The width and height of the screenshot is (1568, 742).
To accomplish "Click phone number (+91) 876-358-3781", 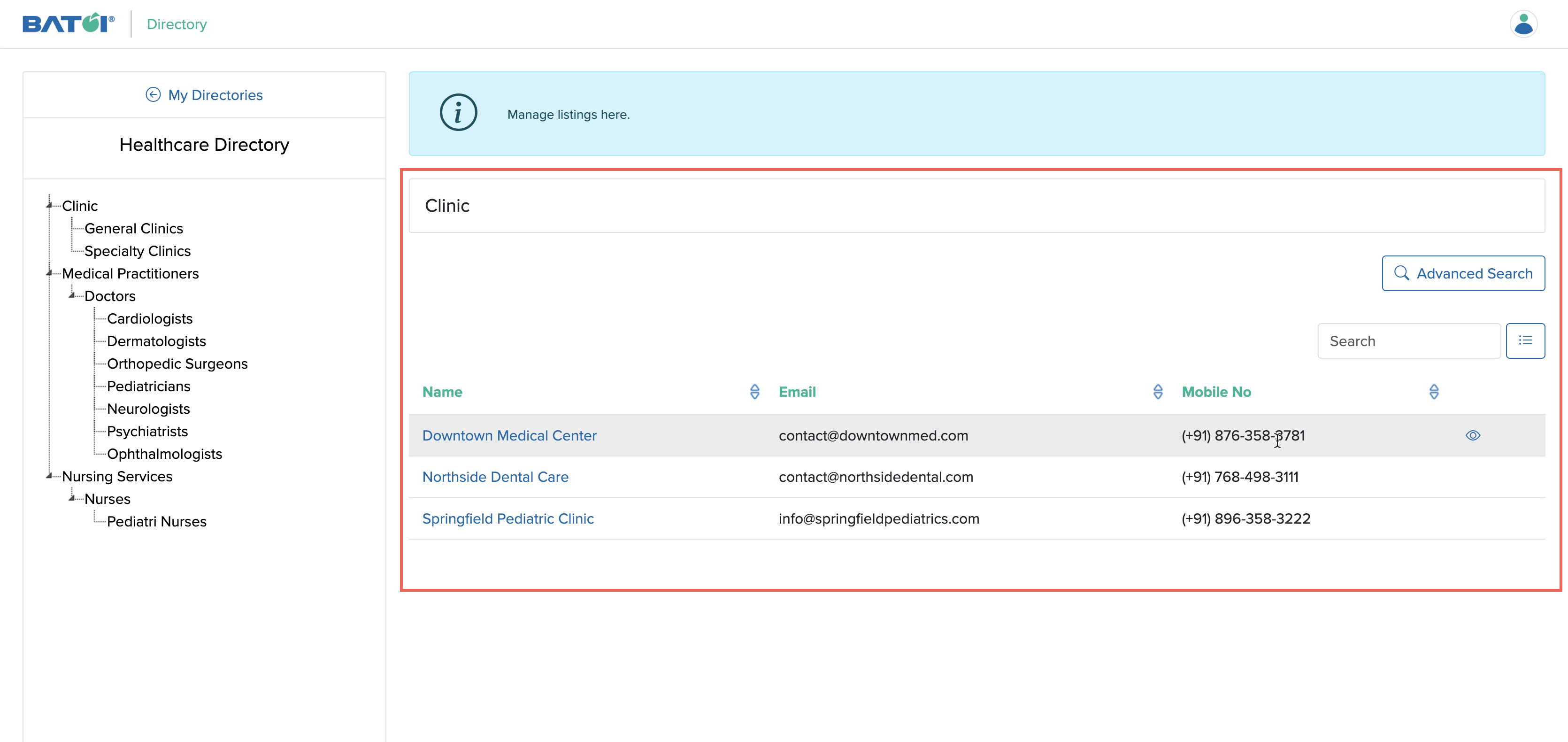I will [x=1243, y=435].
